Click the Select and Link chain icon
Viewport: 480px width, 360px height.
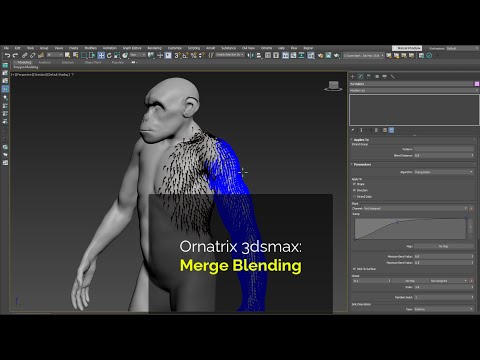coord(24,55)
